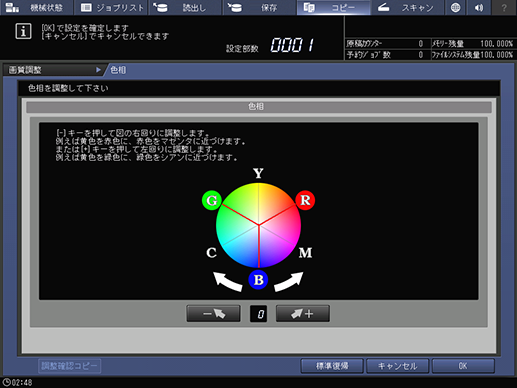The height and width of the screenshot is (388, 517).
Task: Click the 標準復帰 restore default button
Action: (x=332, y=366)
